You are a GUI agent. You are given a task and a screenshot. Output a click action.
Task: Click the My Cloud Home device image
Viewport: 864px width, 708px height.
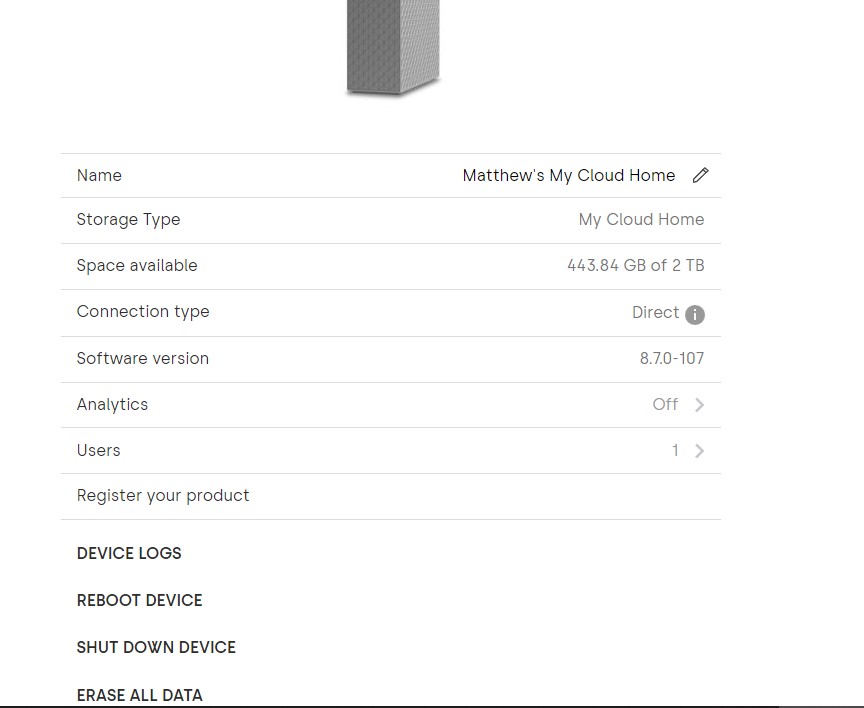coord(393,47)
